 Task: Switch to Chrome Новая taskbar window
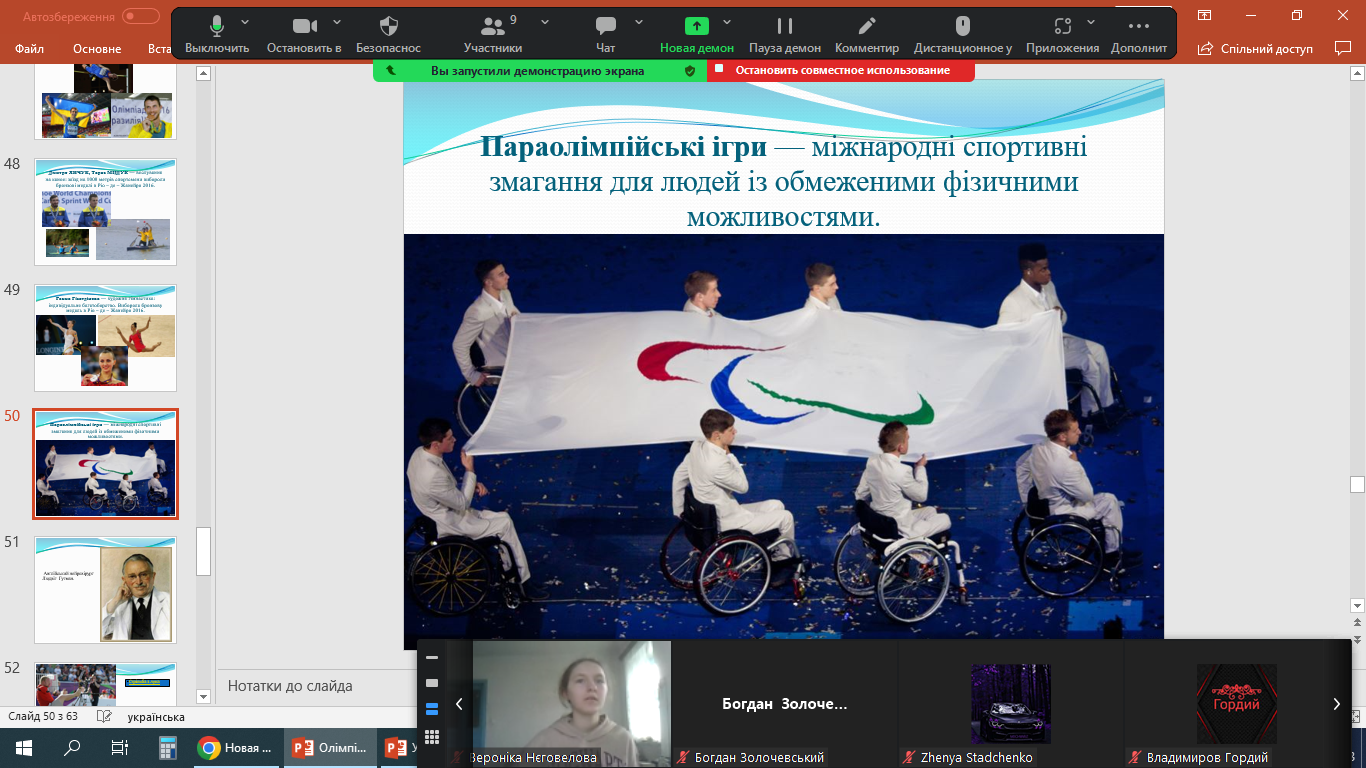click(x=236, y=748)
